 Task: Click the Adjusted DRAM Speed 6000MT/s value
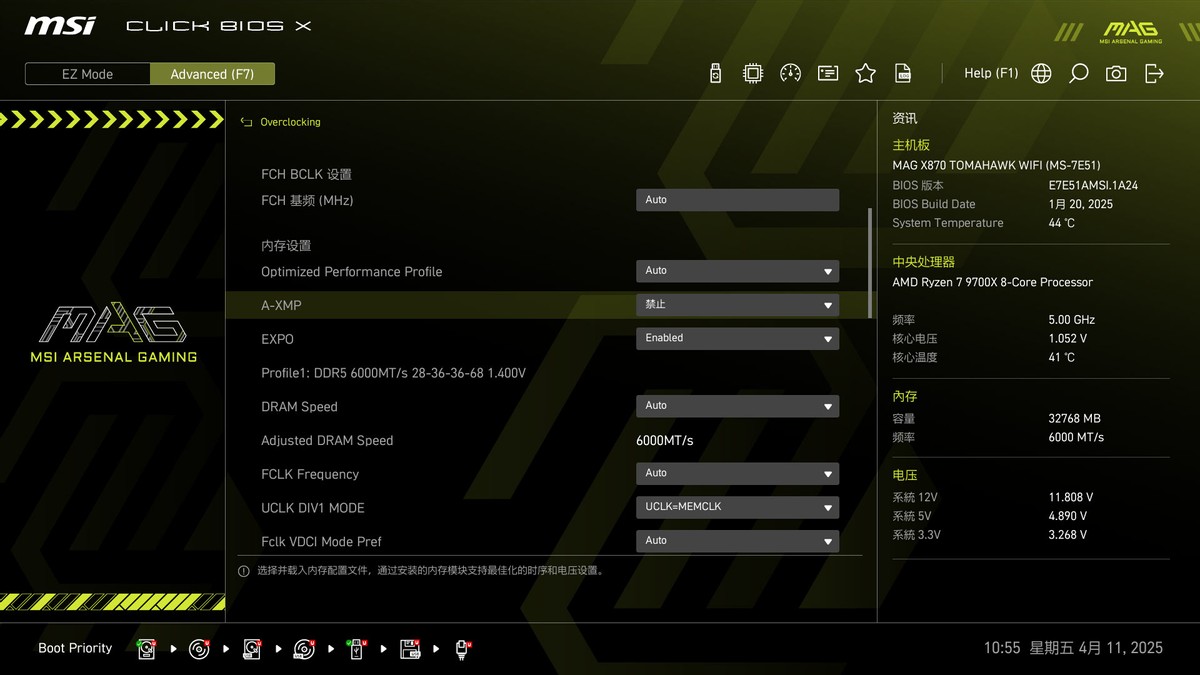tap(665, 440)
